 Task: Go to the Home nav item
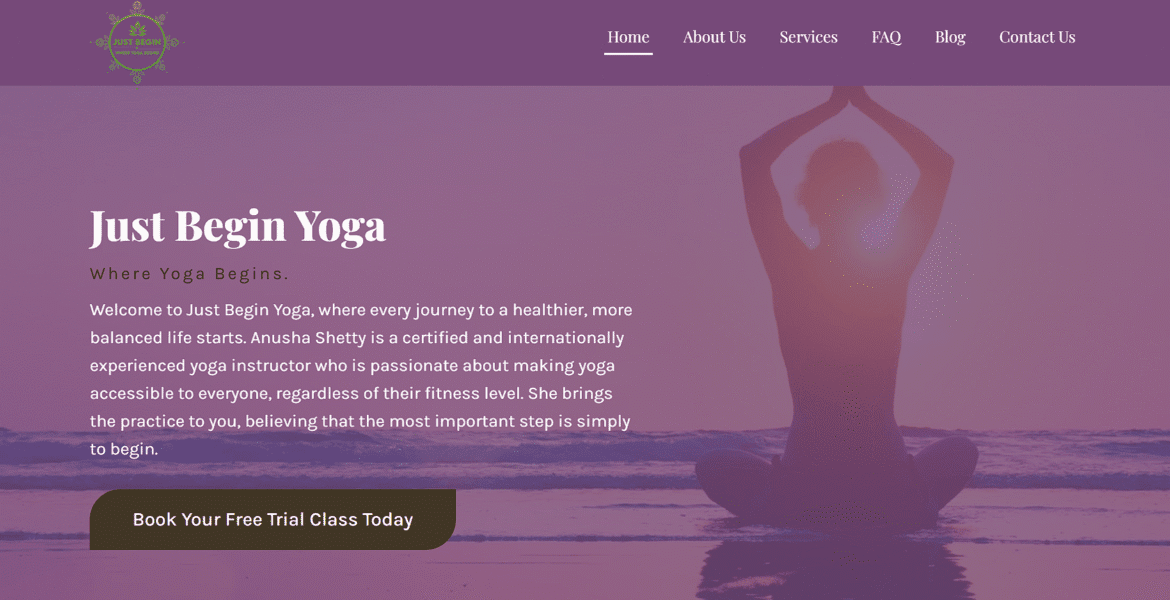point(628,37)
